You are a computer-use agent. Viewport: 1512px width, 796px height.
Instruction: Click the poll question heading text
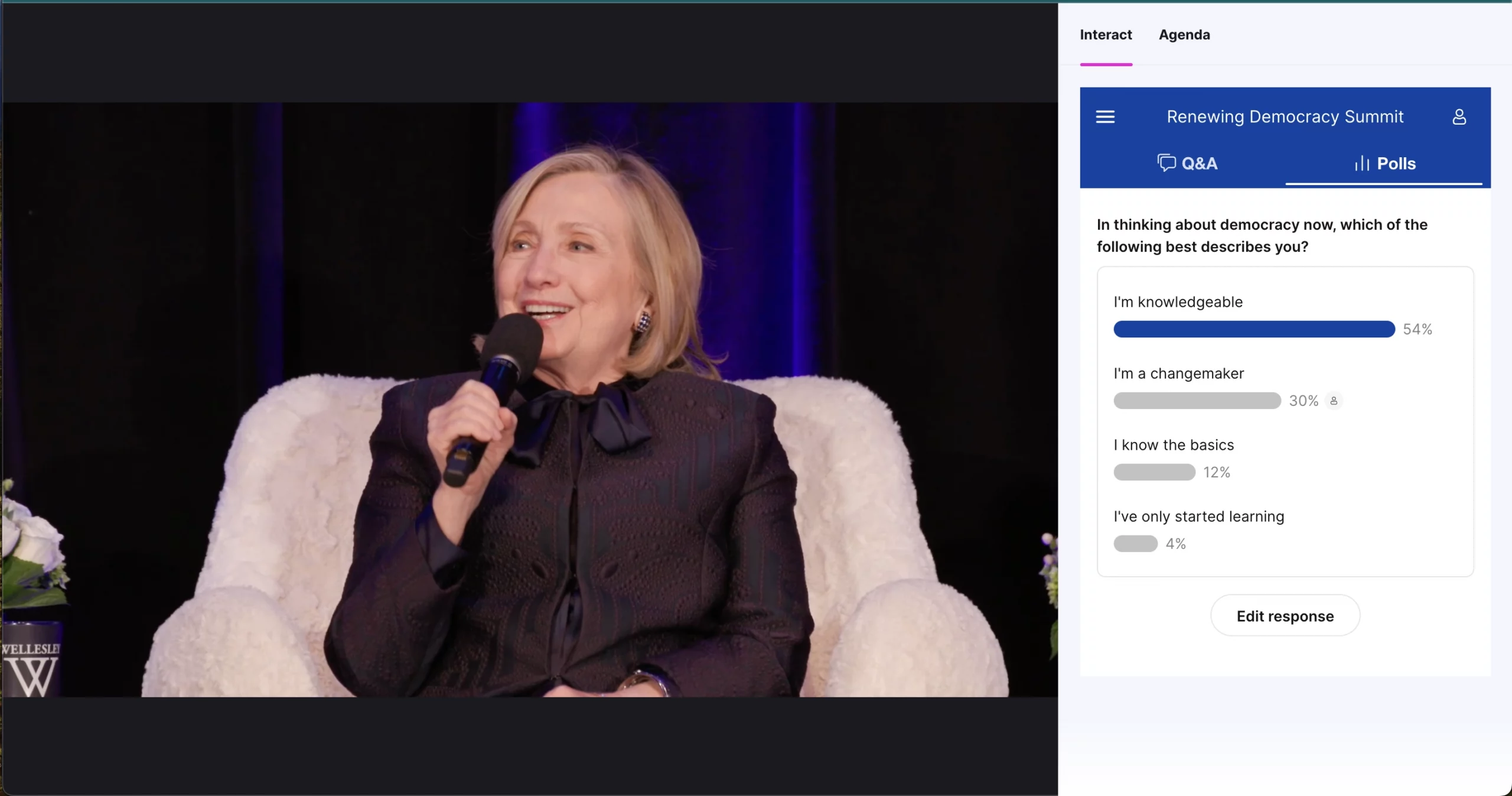coord(1262,235)
